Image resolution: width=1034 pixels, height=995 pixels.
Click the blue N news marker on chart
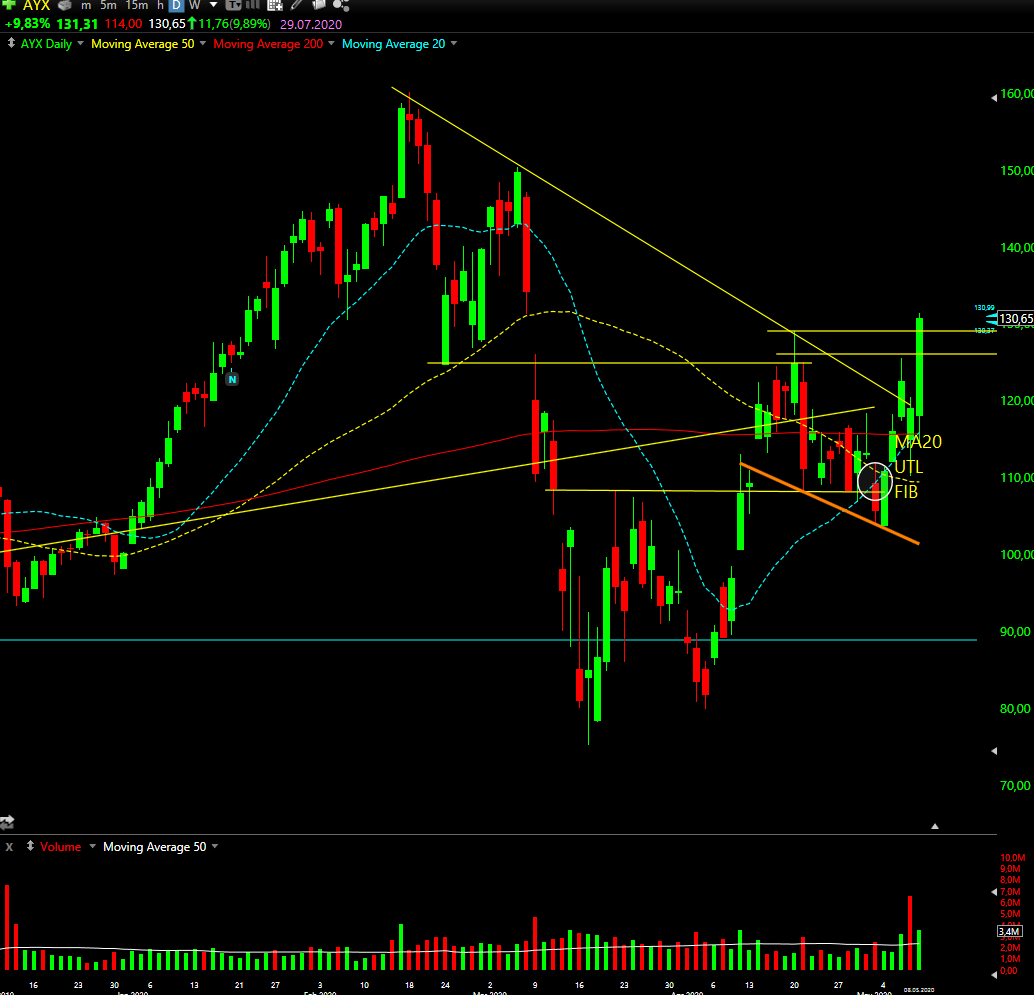[x=232, y=379]
